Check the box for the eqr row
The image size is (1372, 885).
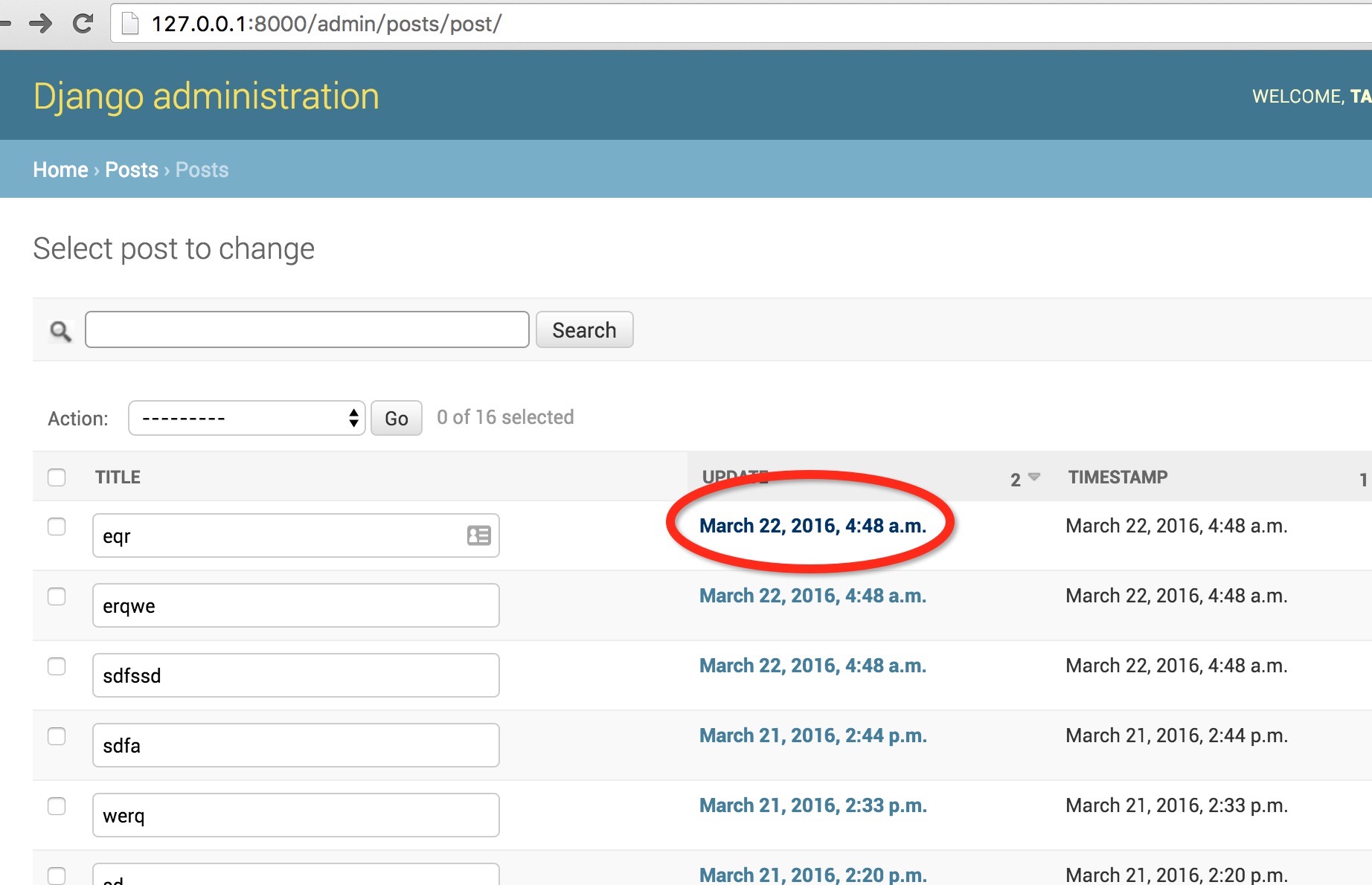tap(57, 527)
